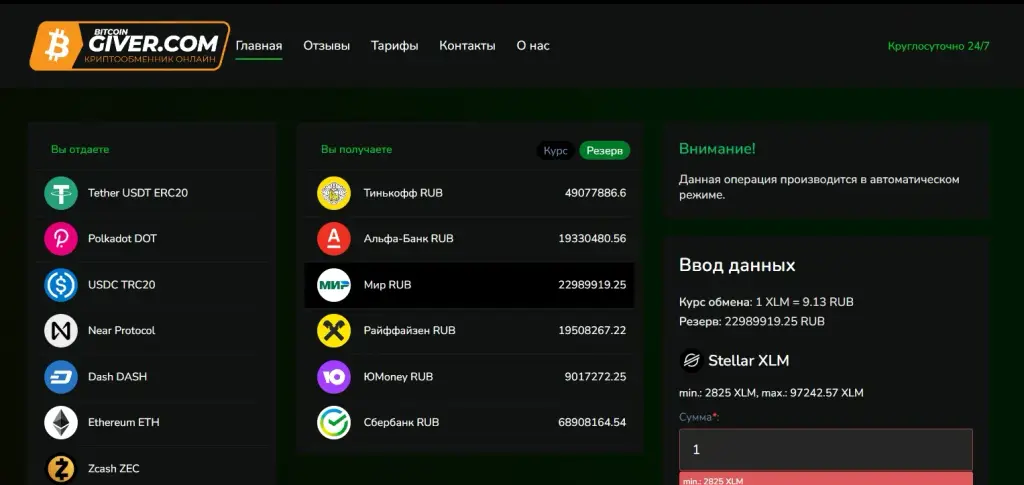Choose USDC TRC20 as give currency
The height and width of the screenshot is (485, 1024).
[x=152, y=285]
